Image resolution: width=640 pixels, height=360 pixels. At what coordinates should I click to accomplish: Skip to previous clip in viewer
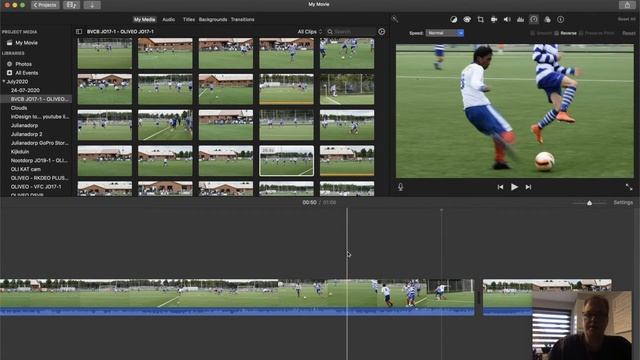(x=500, y=187)
